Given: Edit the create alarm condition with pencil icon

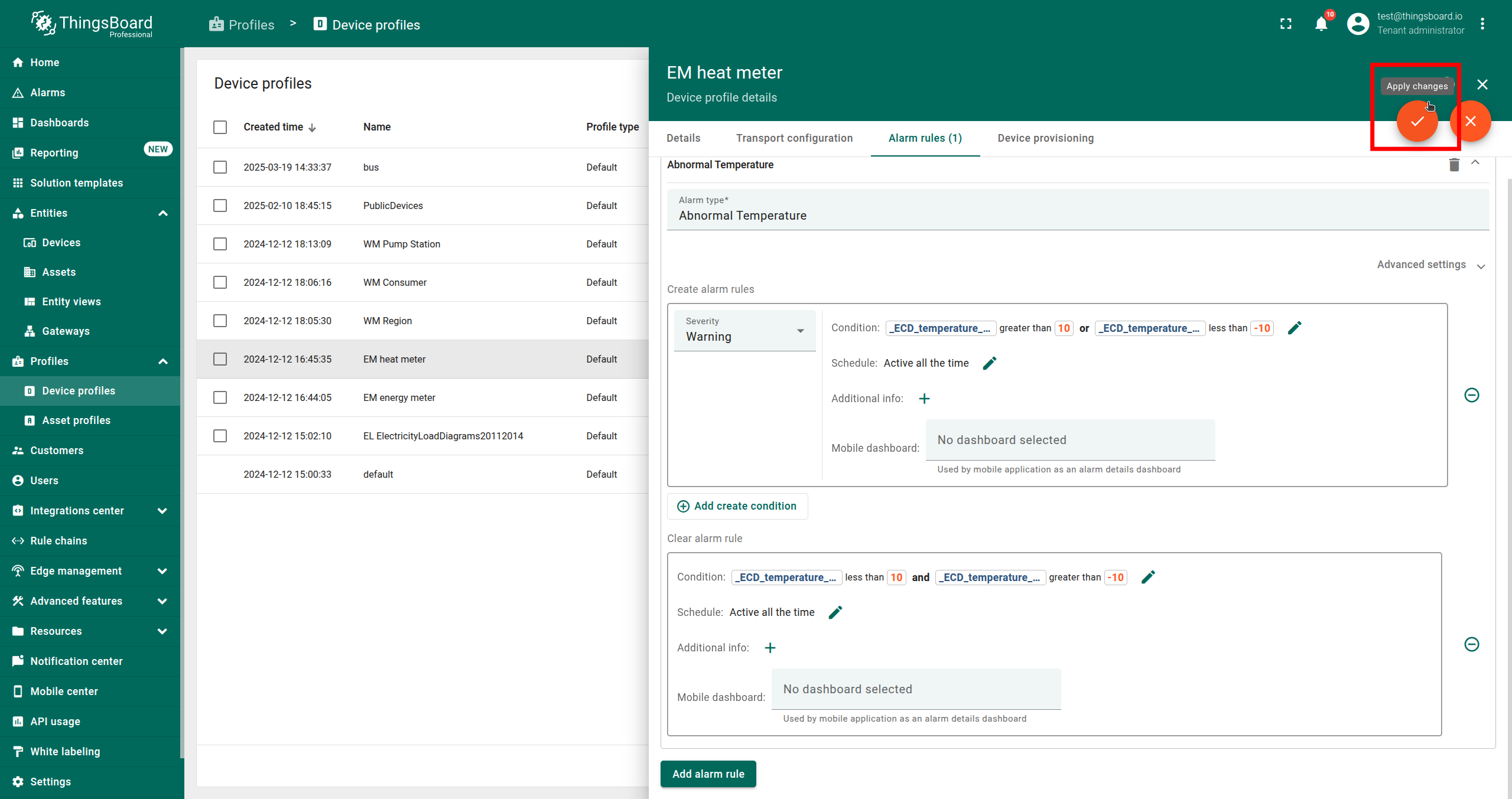Looking at the screenshot, I should pyautogui.click(x=1294, y=328).
